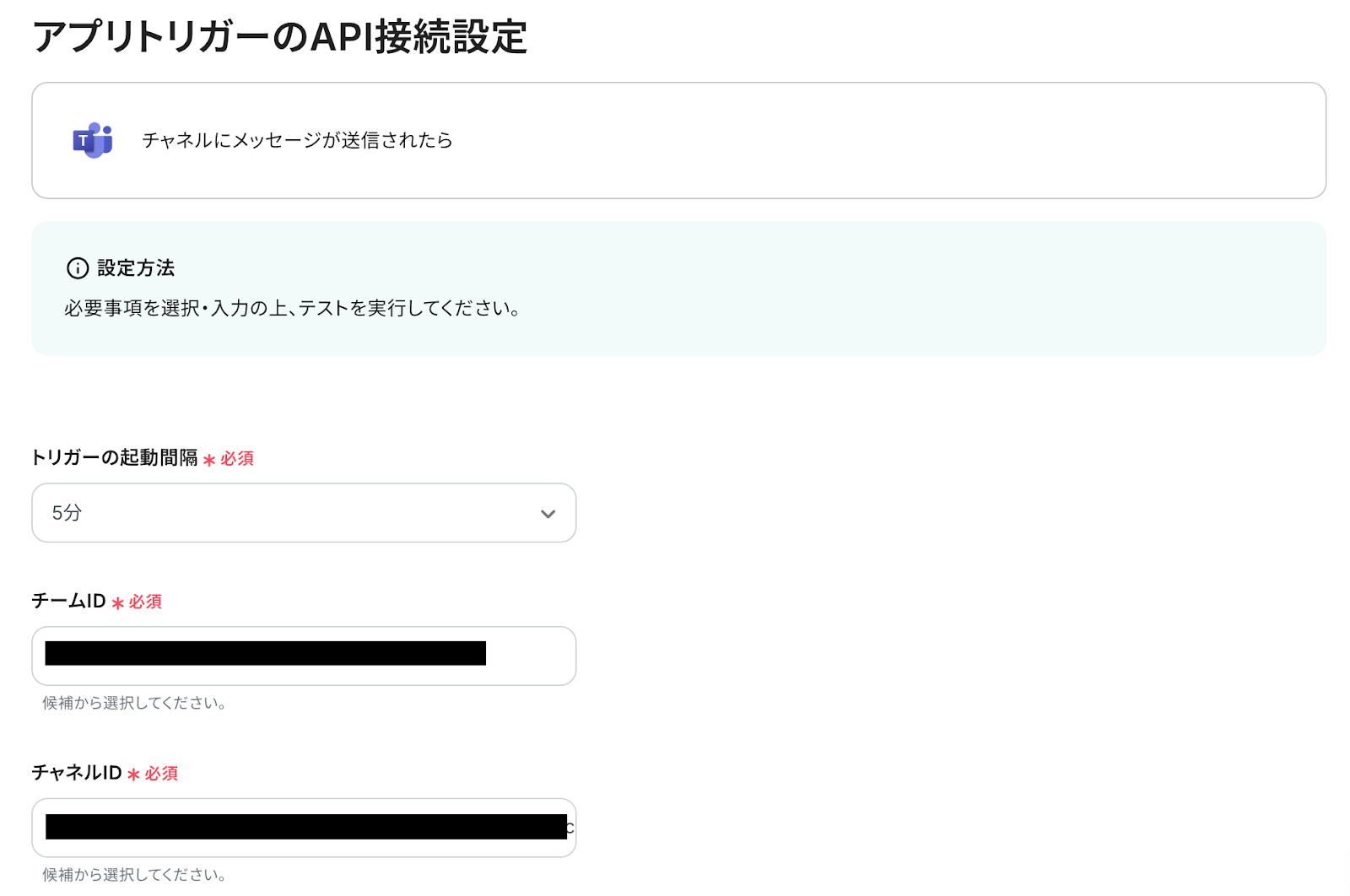This screenshot has height=896, width=1350.
Task: Open the トリガーの起動間隔 dropdown showing 5分
Action: point(287,513)
